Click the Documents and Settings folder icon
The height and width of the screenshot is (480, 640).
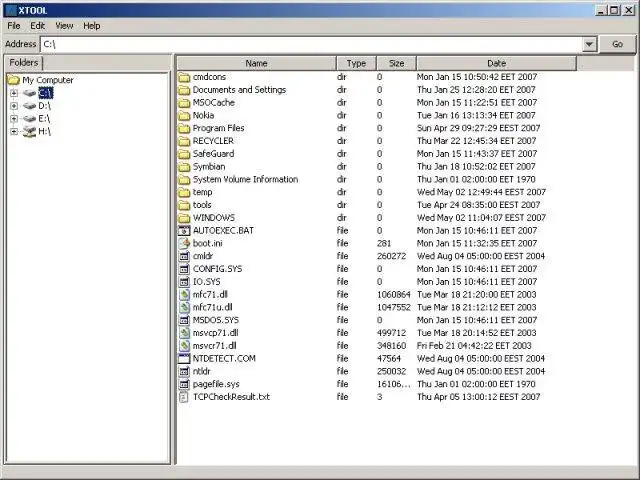click(184, 90)
